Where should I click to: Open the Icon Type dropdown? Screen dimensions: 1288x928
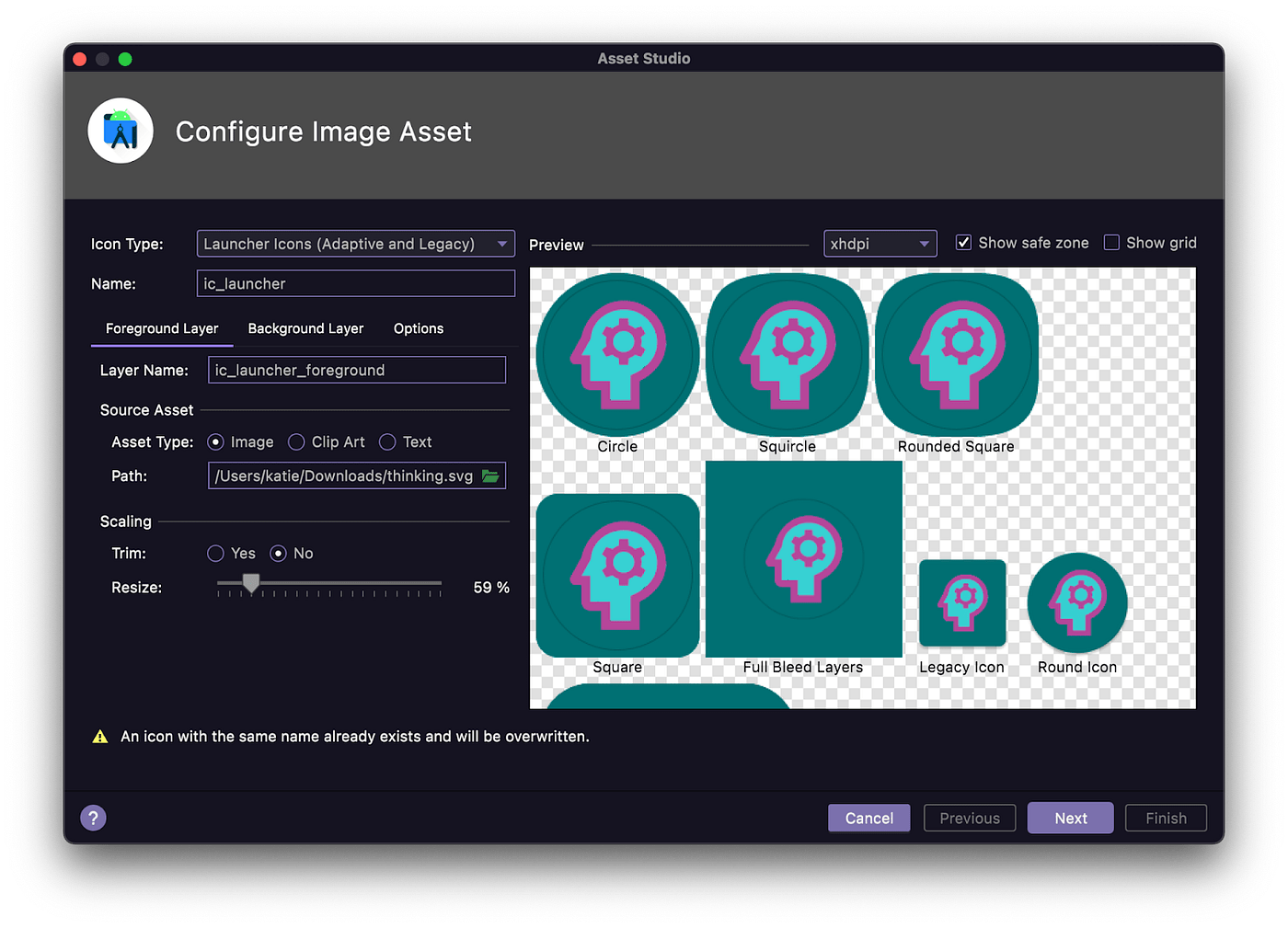[x=355, y=244]
